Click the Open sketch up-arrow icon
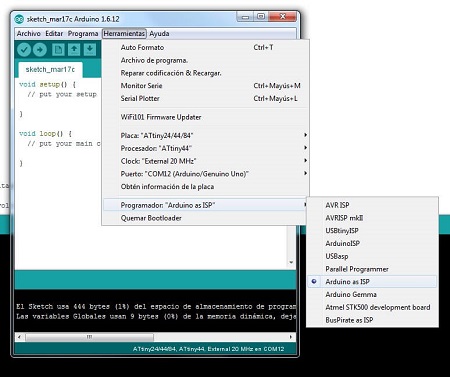Viewport: 450px width, 377px height. coord(74,50)
